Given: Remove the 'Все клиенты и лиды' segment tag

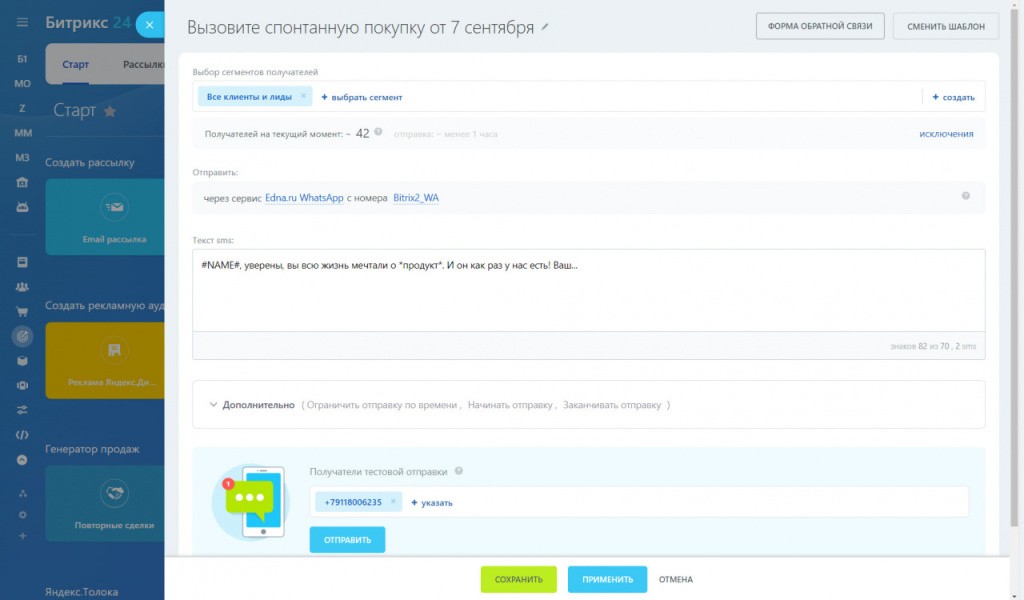Looking at the screenshot, I should click(x=303, y=96).
